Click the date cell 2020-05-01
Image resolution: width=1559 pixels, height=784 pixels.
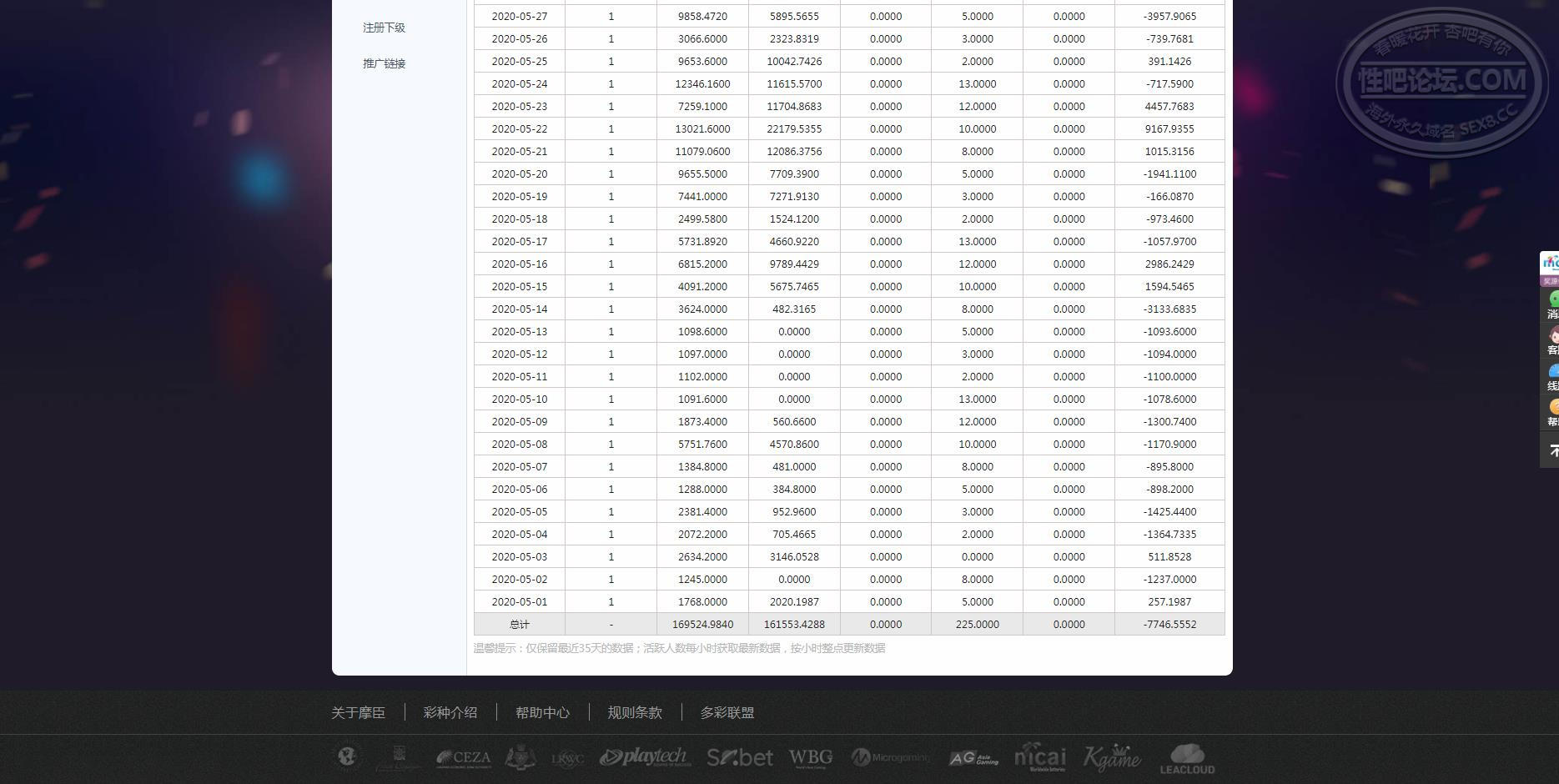coord(520,601)
